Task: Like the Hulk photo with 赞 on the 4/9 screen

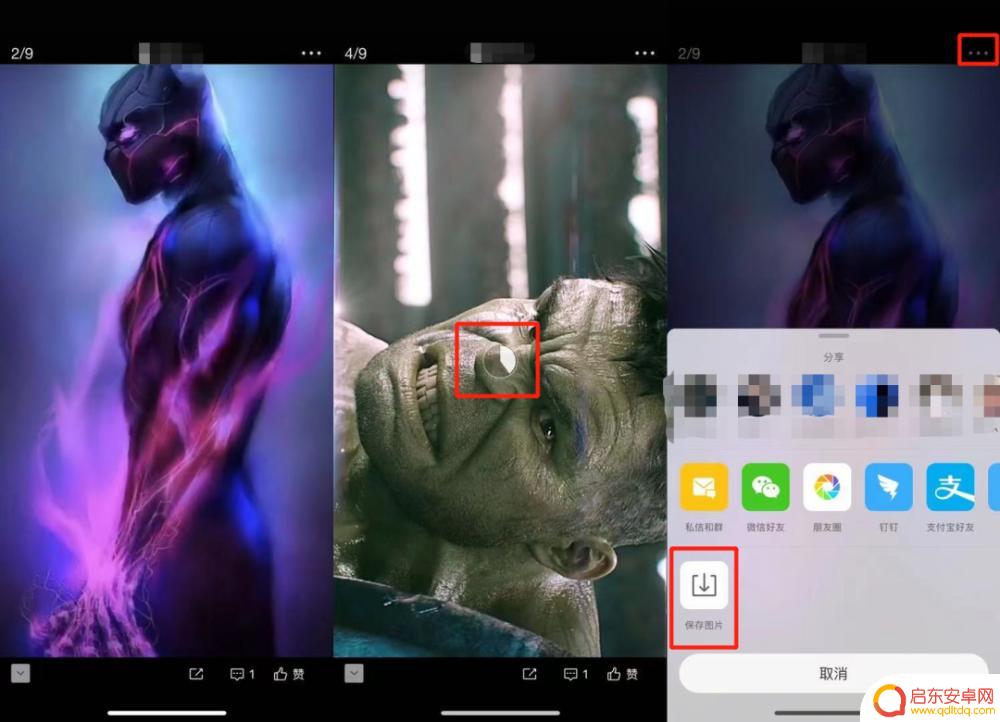Action: (x=622, y=674)
